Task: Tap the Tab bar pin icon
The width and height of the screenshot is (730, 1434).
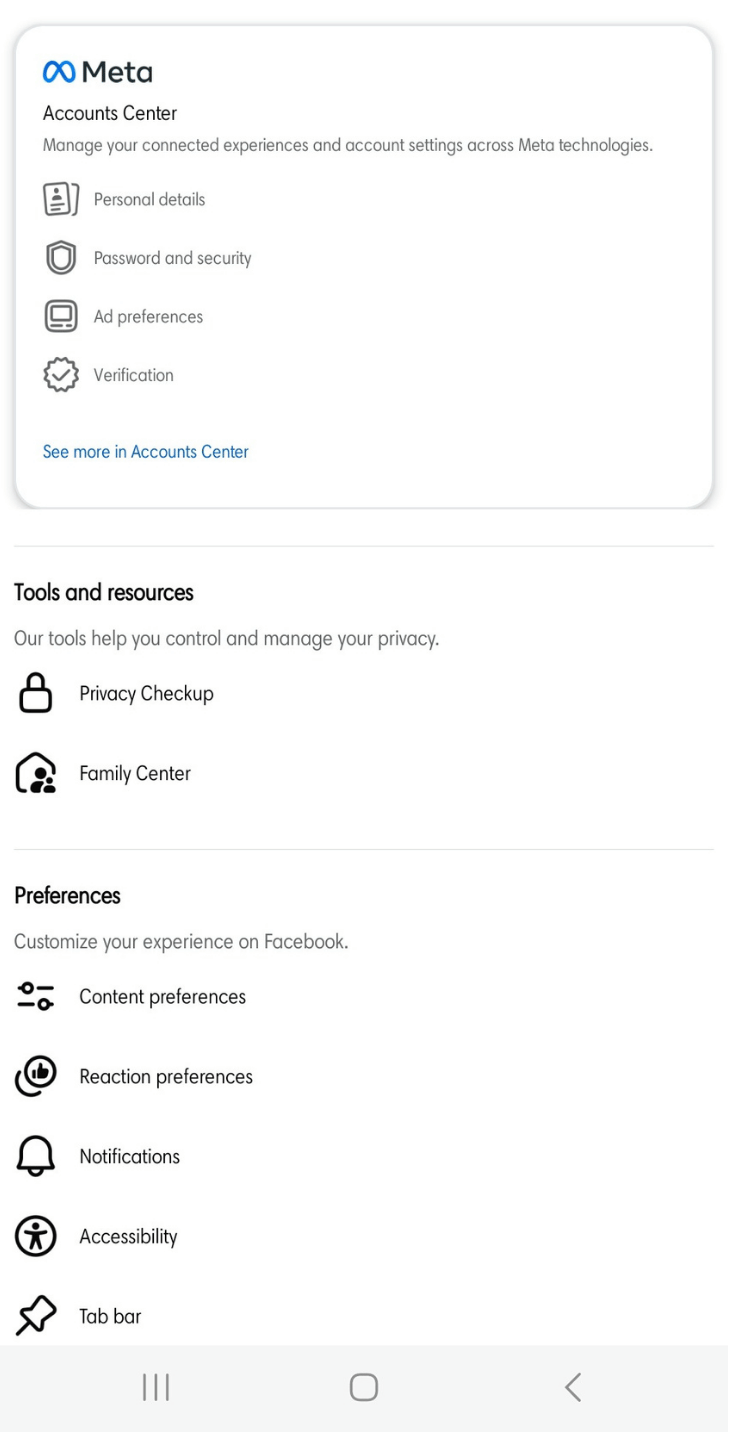Action: pos(35,1317)
